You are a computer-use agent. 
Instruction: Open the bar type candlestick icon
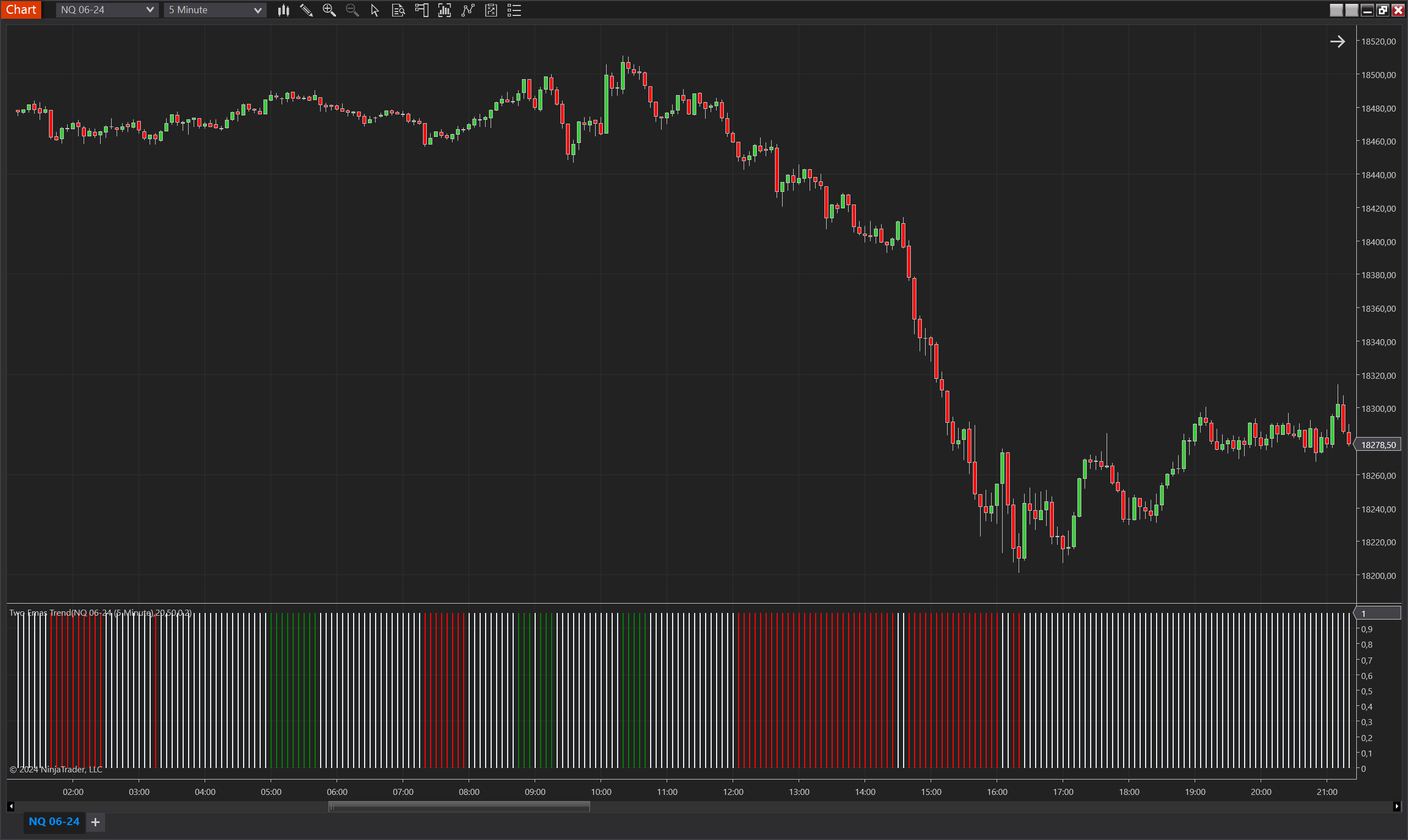tap(283, 10)
